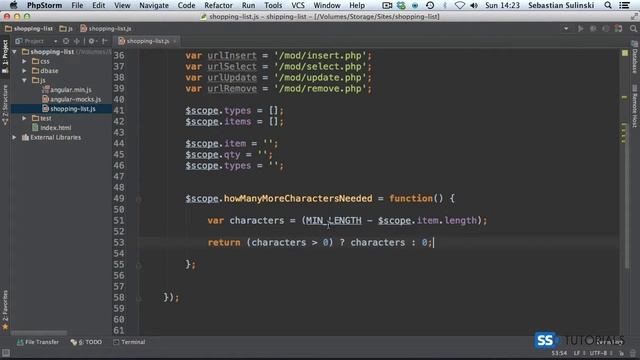Open 6: TODO tool window
This screenshot has width=640, height=360.
[86, 342]
